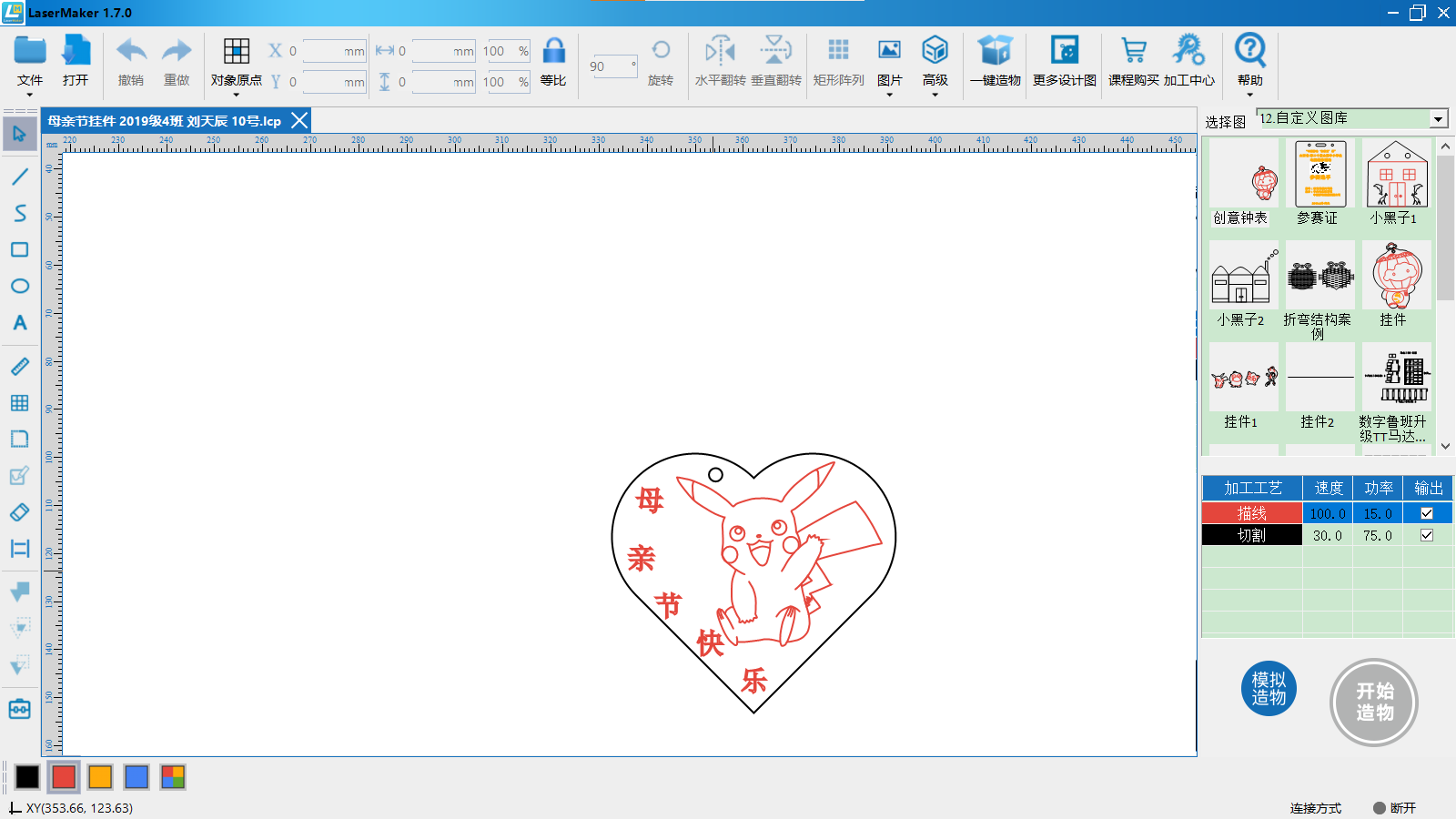Pick the multicolor swatch

click(173, 776)
